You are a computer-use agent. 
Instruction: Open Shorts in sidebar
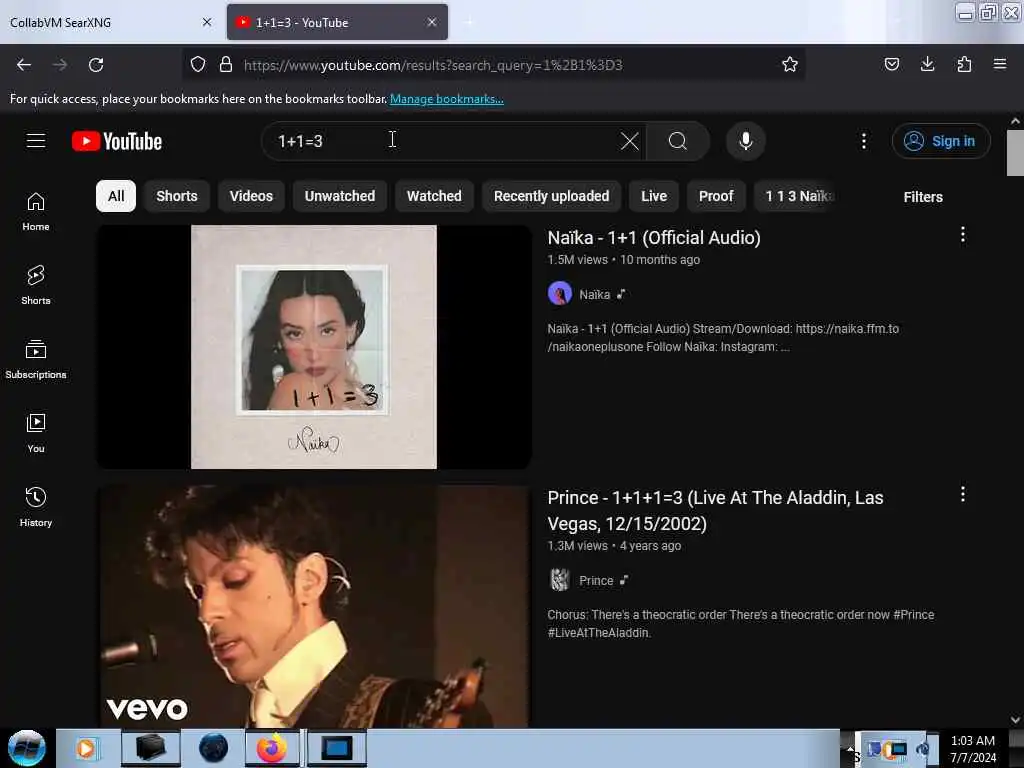36,285
